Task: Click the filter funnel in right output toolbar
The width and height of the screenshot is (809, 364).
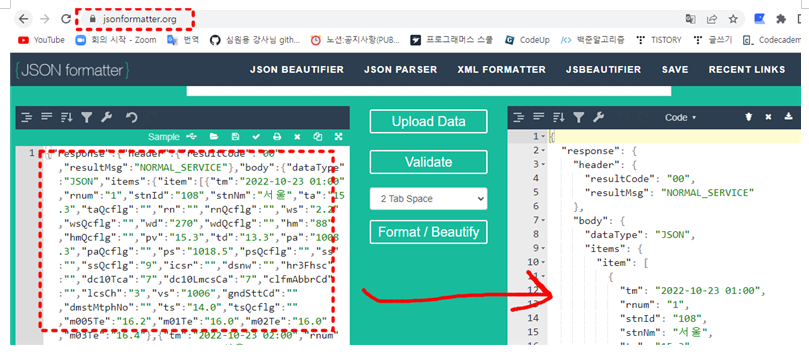Action: [x=578, y=118]
